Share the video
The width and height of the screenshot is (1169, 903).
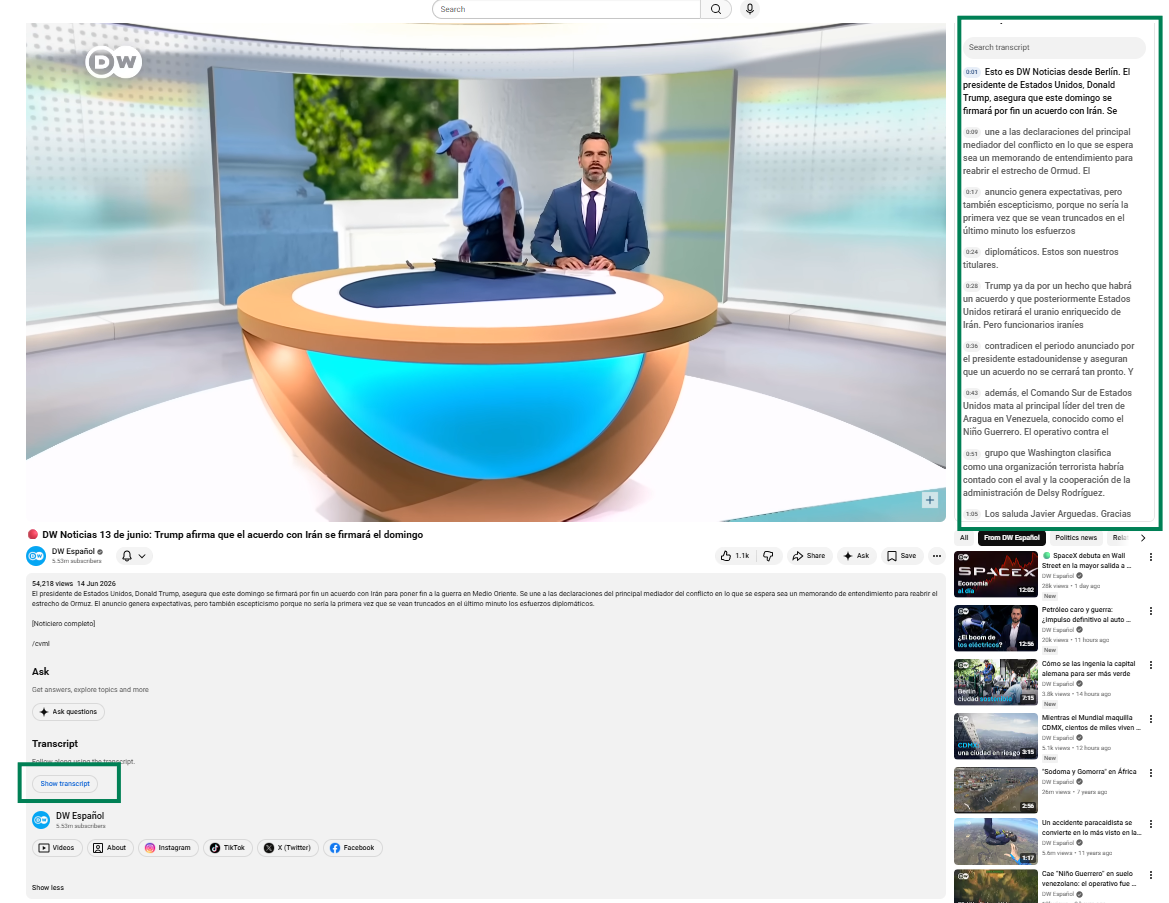(x=809, y=556)
